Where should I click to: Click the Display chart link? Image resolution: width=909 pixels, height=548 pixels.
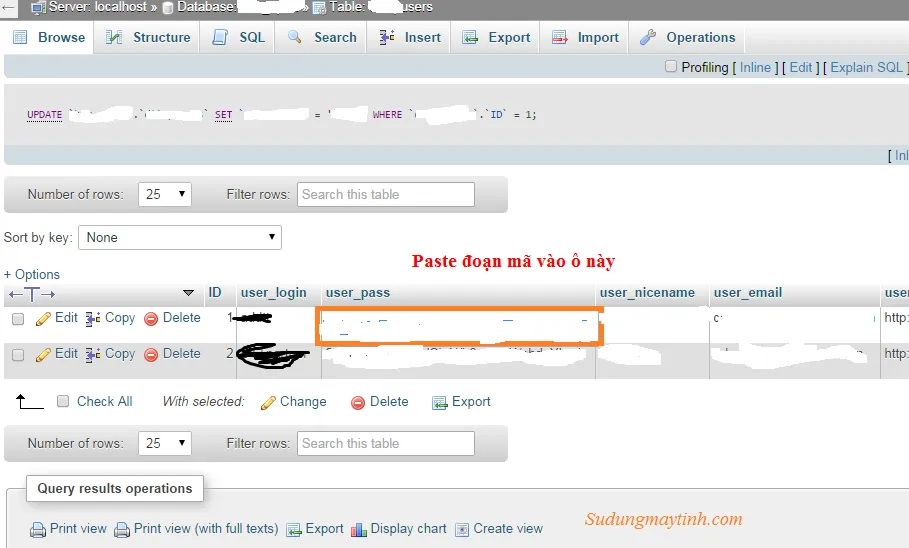399,529
